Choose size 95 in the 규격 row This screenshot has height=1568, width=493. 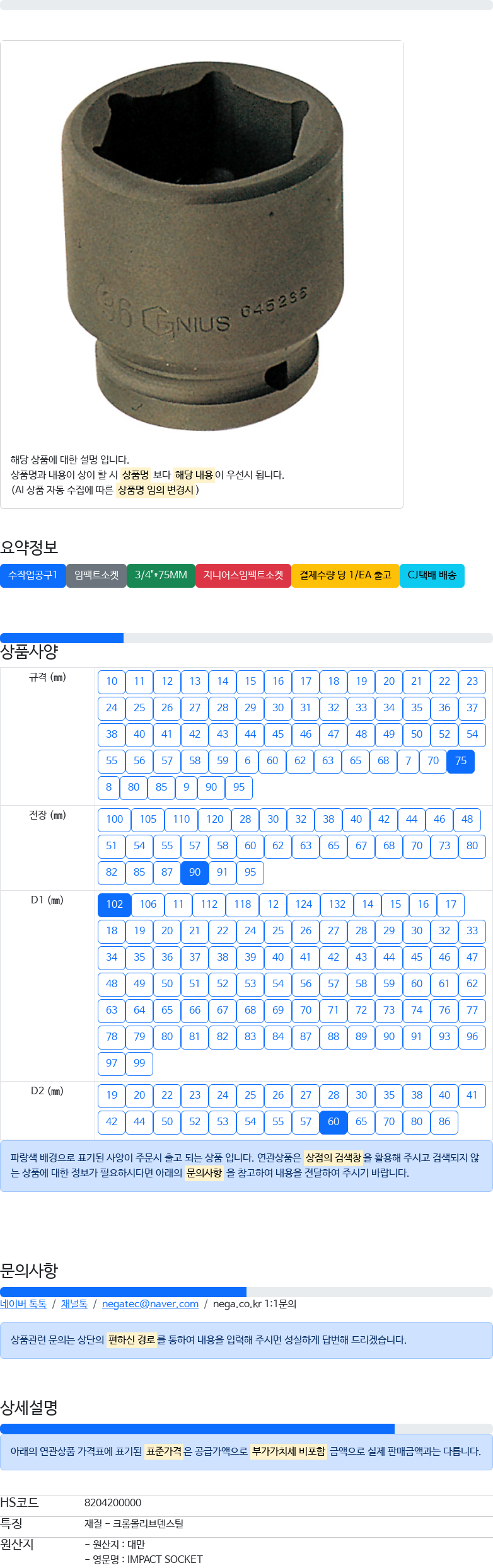[x=239, y=787]
